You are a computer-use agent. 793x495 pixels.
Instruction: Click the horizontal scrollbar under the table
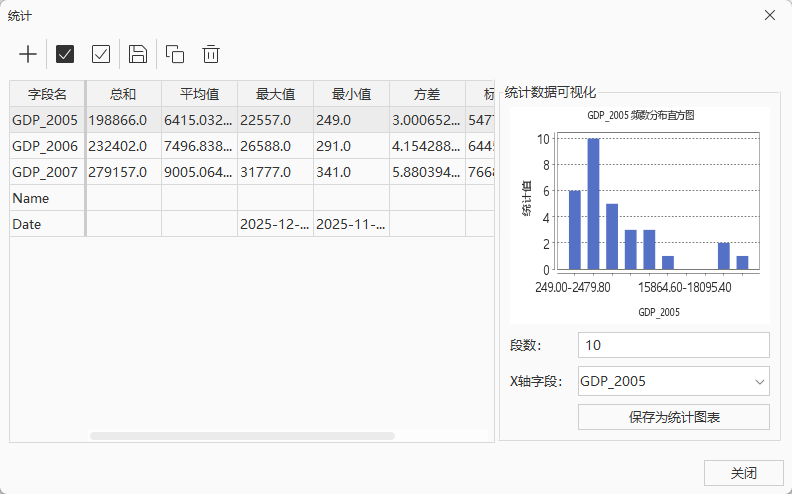pos(242,436)
